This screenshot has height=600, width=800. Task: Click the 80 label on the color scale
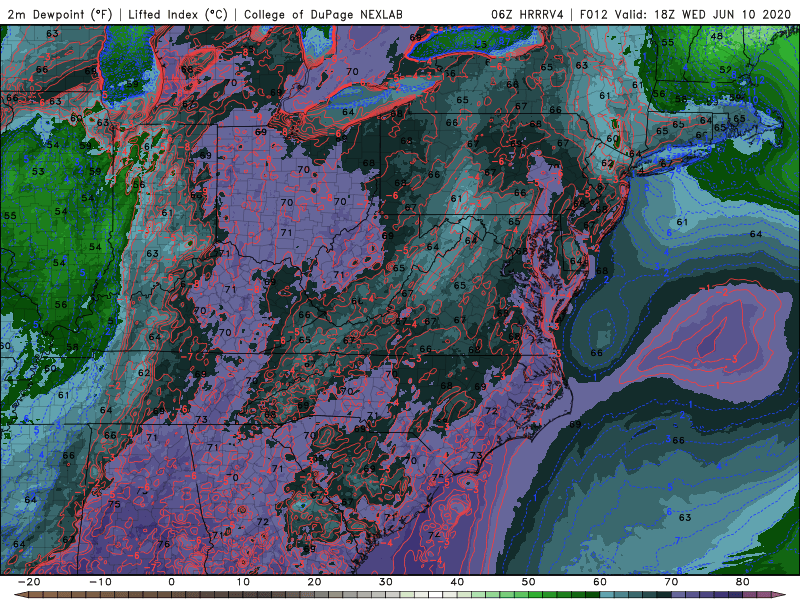[x=743, y=582]
